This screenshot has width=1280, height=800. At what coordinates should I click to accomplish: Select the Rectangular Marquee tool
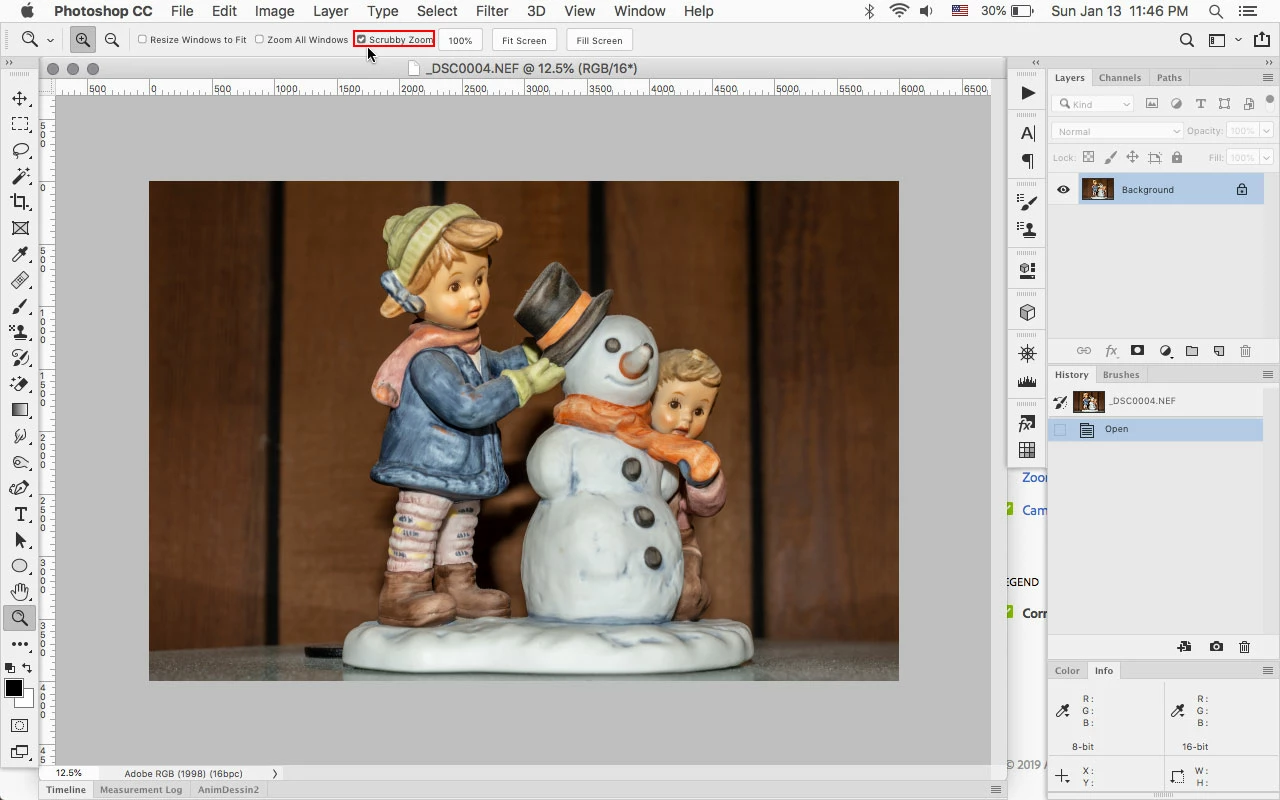[x=20, y=124]
